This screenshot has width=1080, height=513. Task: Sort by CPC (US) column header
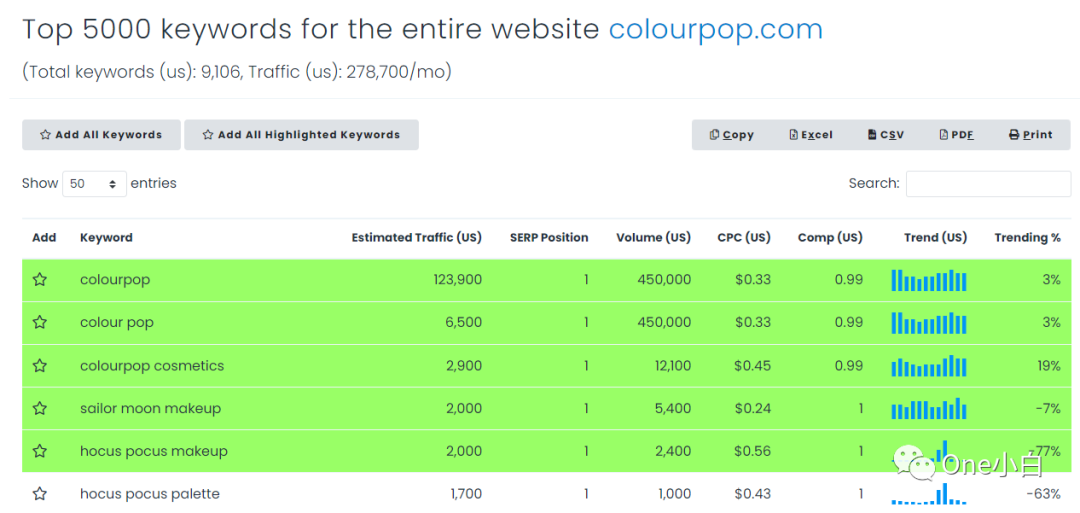tap(745, 238)
